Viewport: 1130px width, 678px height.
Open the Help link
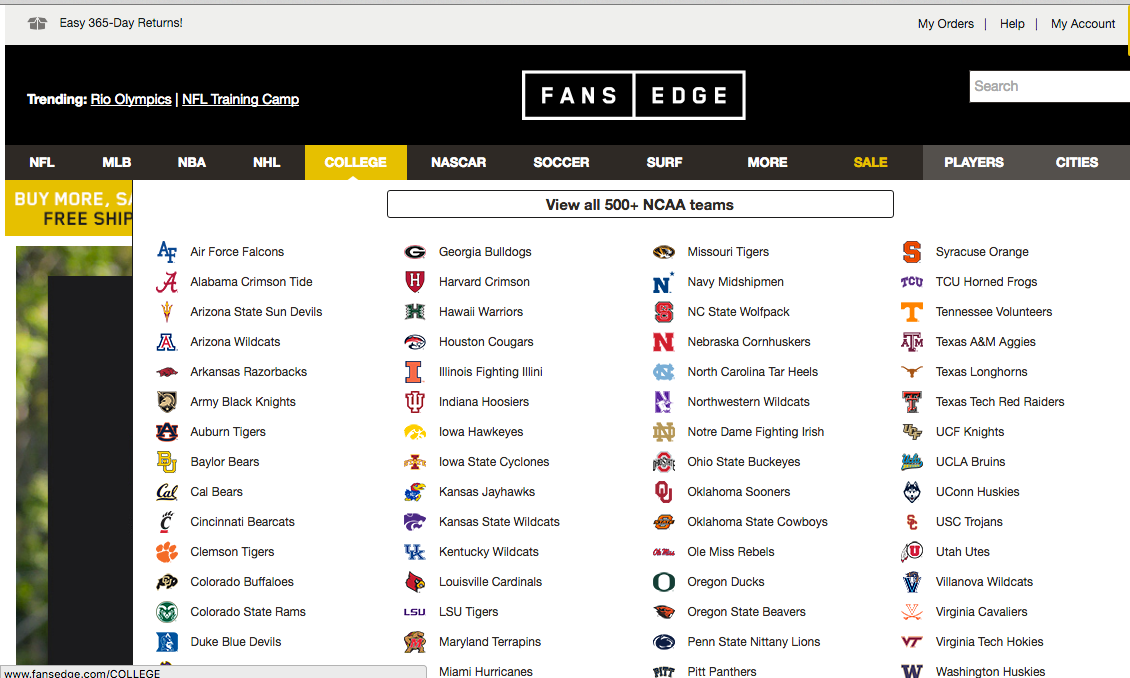(x=1012, y=24)
